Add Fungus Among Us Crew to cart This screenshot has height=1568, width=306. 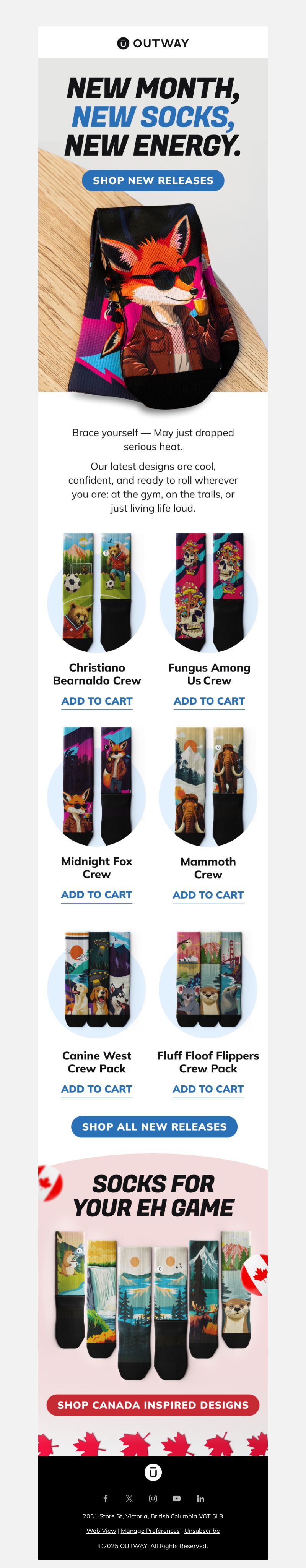click(209, 701)
